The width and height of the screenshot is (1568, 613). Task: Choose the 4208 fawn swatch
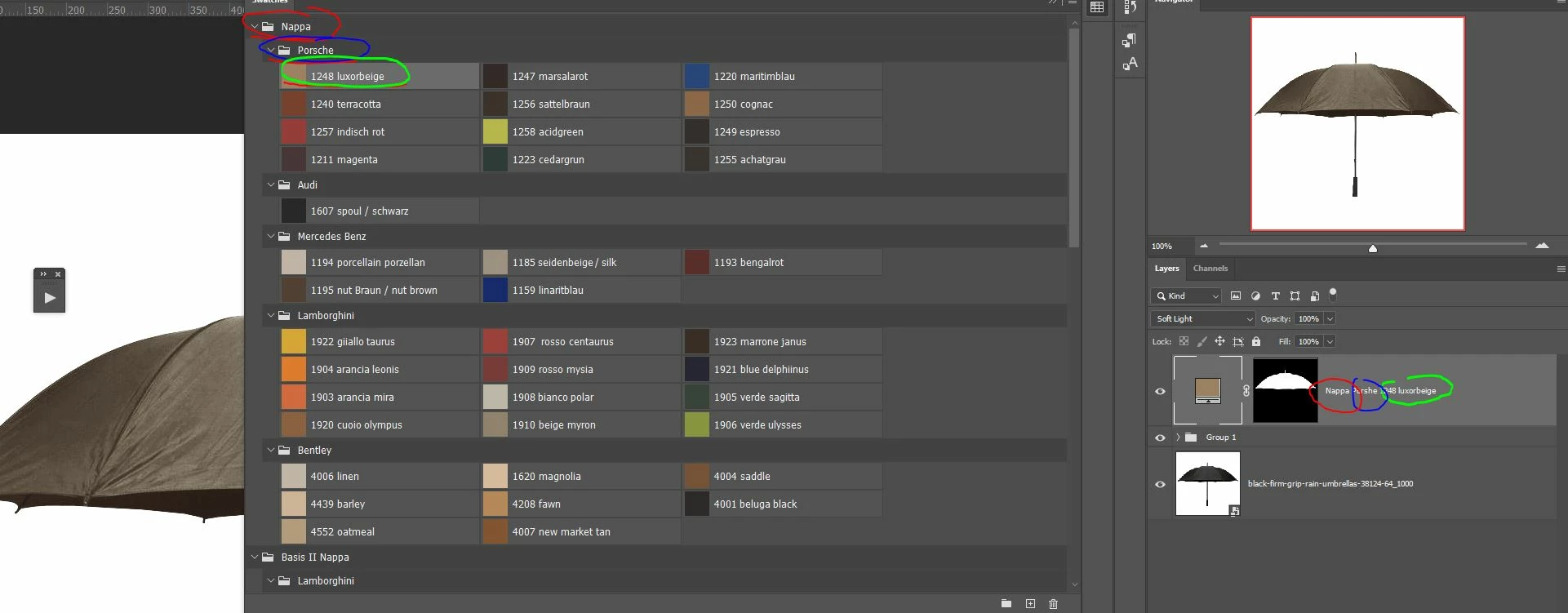581,504
